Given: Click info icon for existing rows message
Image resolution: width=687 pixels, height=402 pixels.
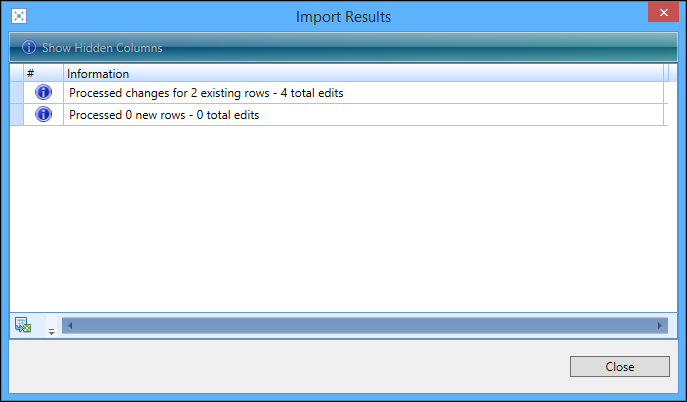Looking at the screenshot, I should coord(43,92).
